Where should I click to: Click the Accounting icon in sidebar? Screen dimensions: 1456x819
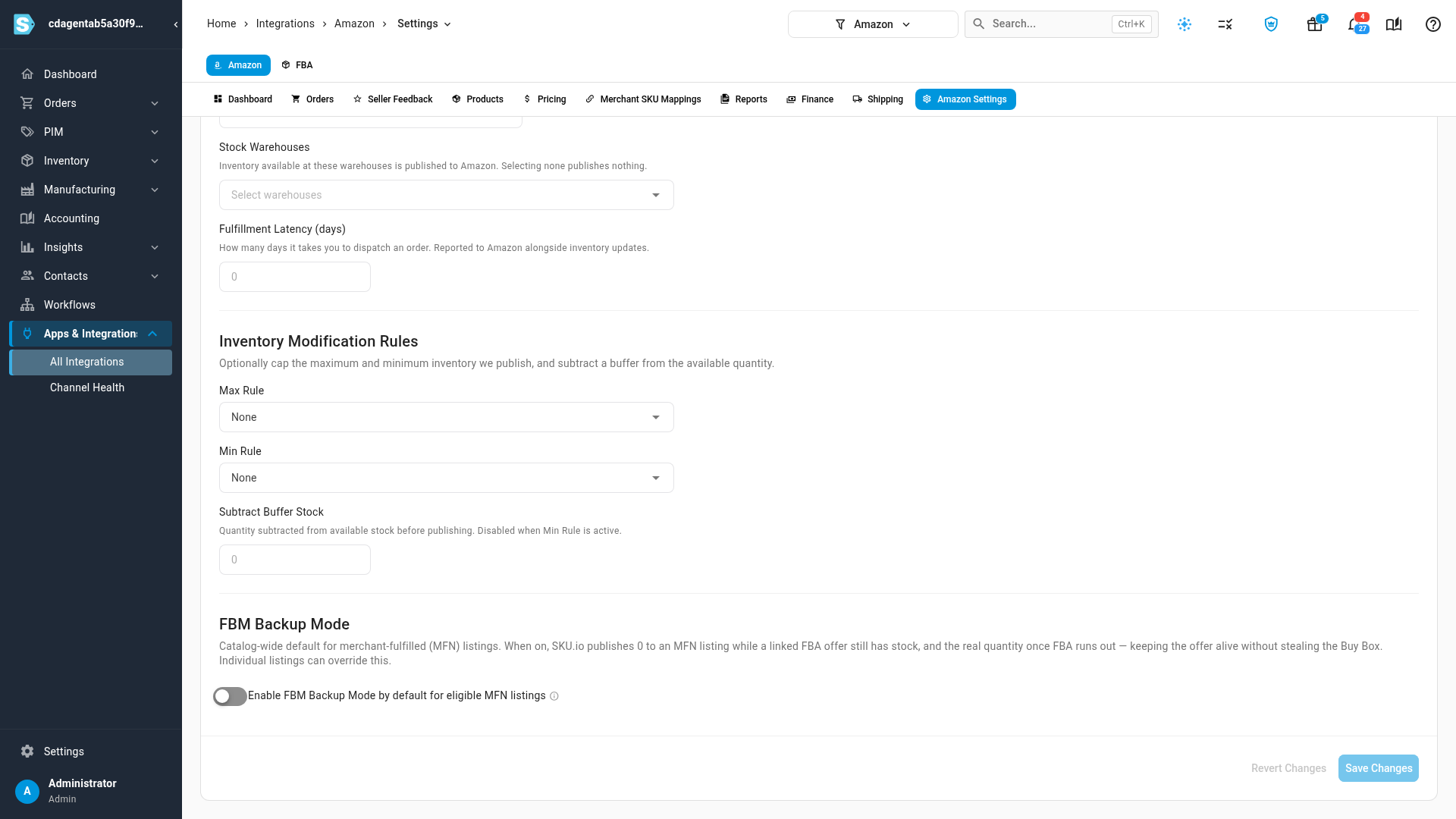[x=27, y=218]
